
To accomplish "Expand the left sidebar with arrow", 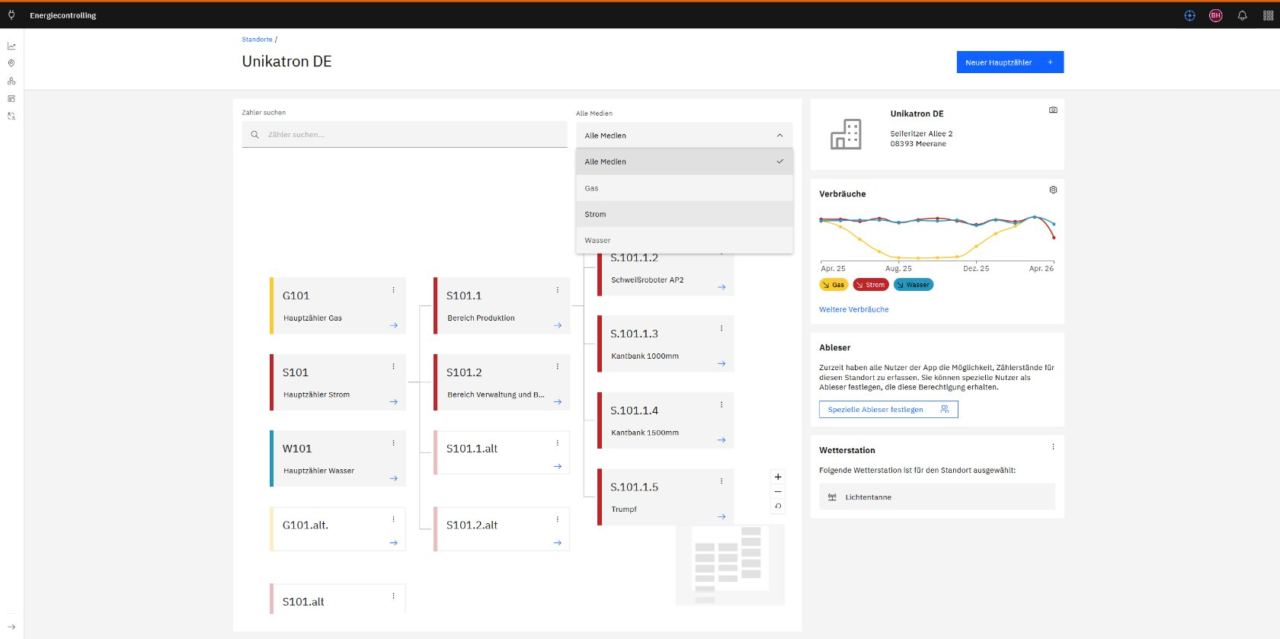I will click(x=11, y=627).
